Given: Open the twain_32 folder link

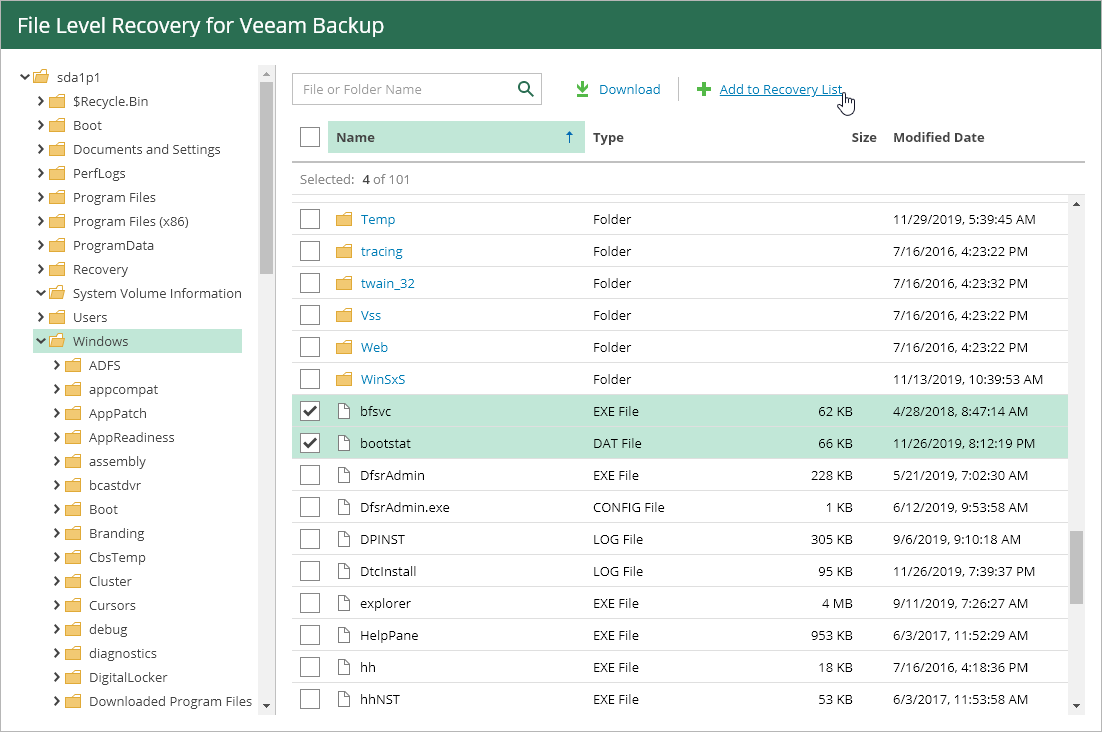Looking at the screenshot, I should pos(387,283).
